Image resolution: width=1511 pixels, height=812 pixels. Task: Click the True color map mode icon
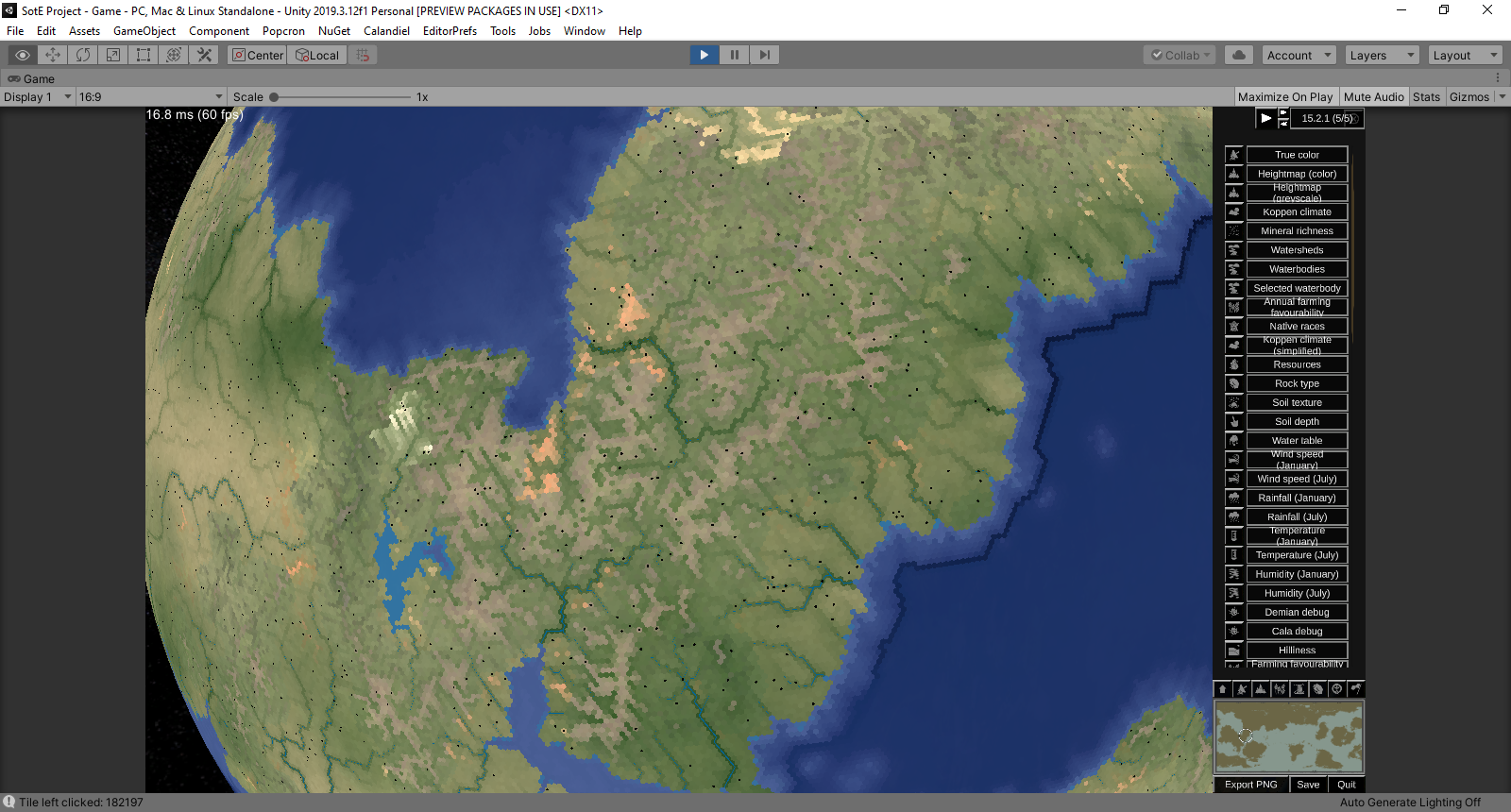click(1233, 155)
